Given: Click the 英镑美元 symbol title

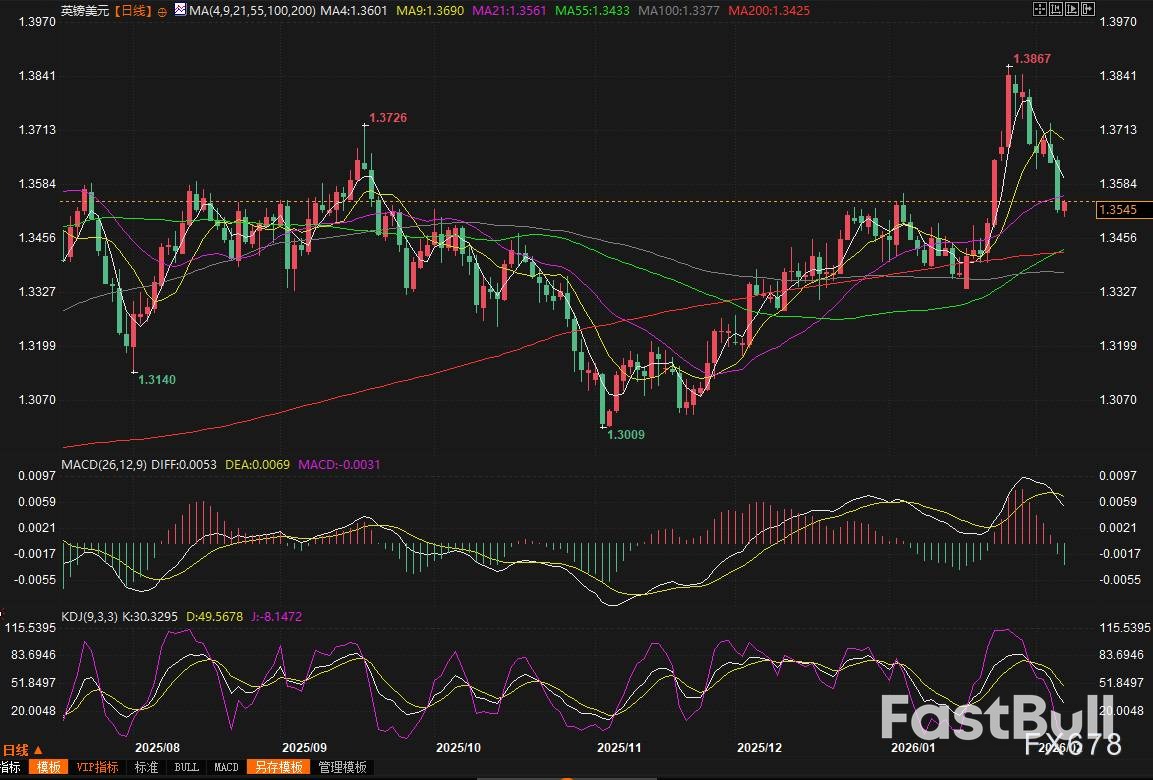Looking at the screenshot, I should tap(83, 11).
